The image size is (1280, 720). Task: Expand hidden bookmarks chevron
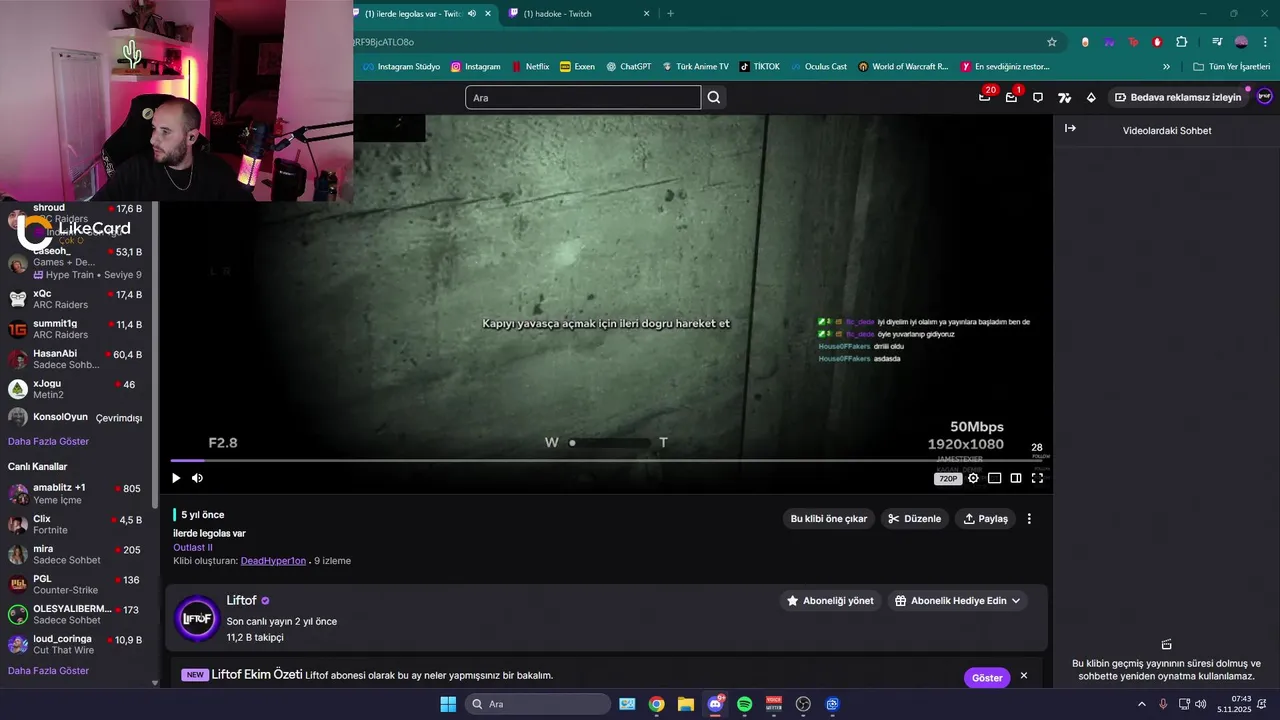tap(1166, 67)
